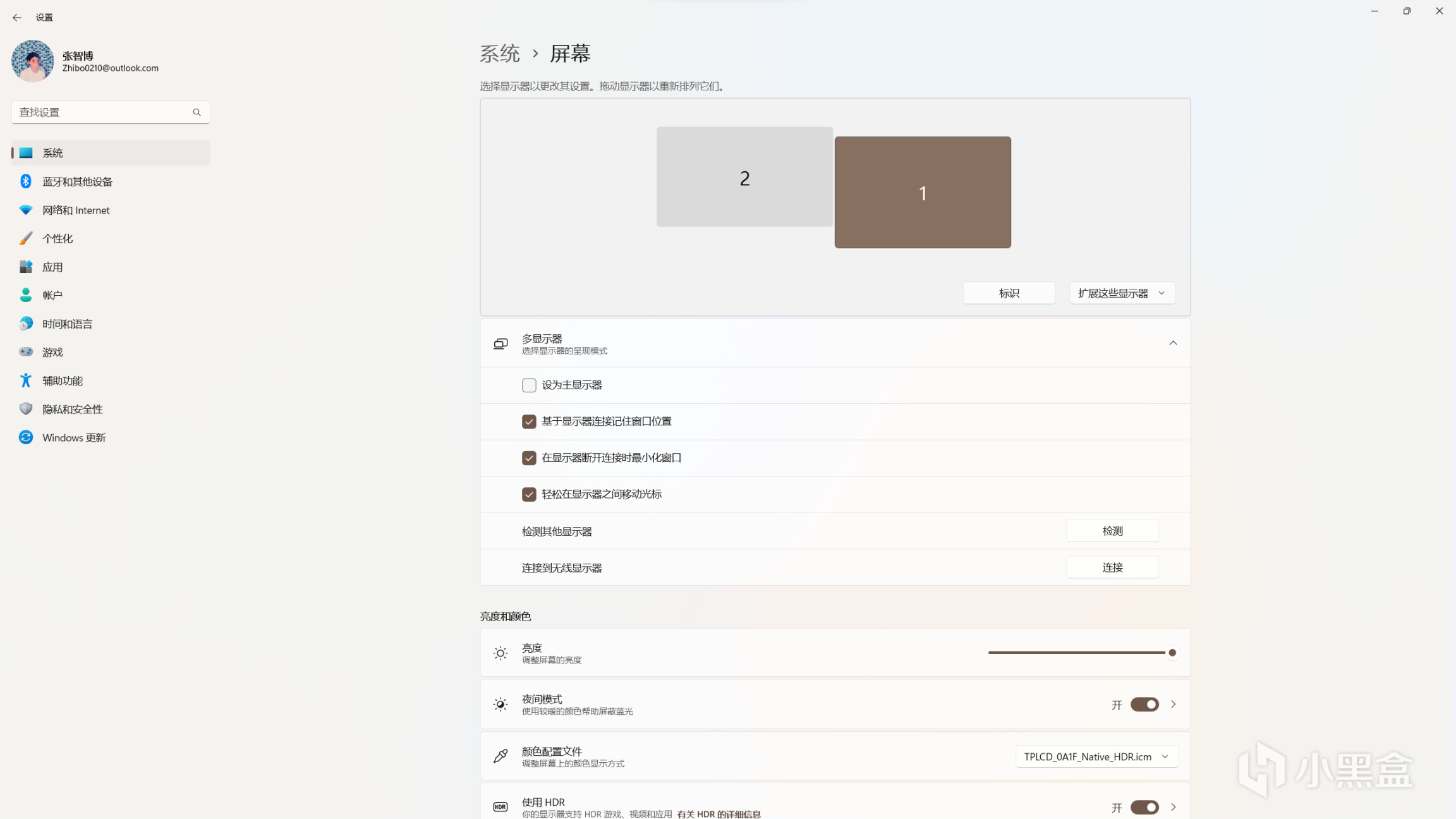Collapse the 多显示器 section chevron
Image resolution: width=1456 pixels, height=819 pixels.
tap(1173, 343)
